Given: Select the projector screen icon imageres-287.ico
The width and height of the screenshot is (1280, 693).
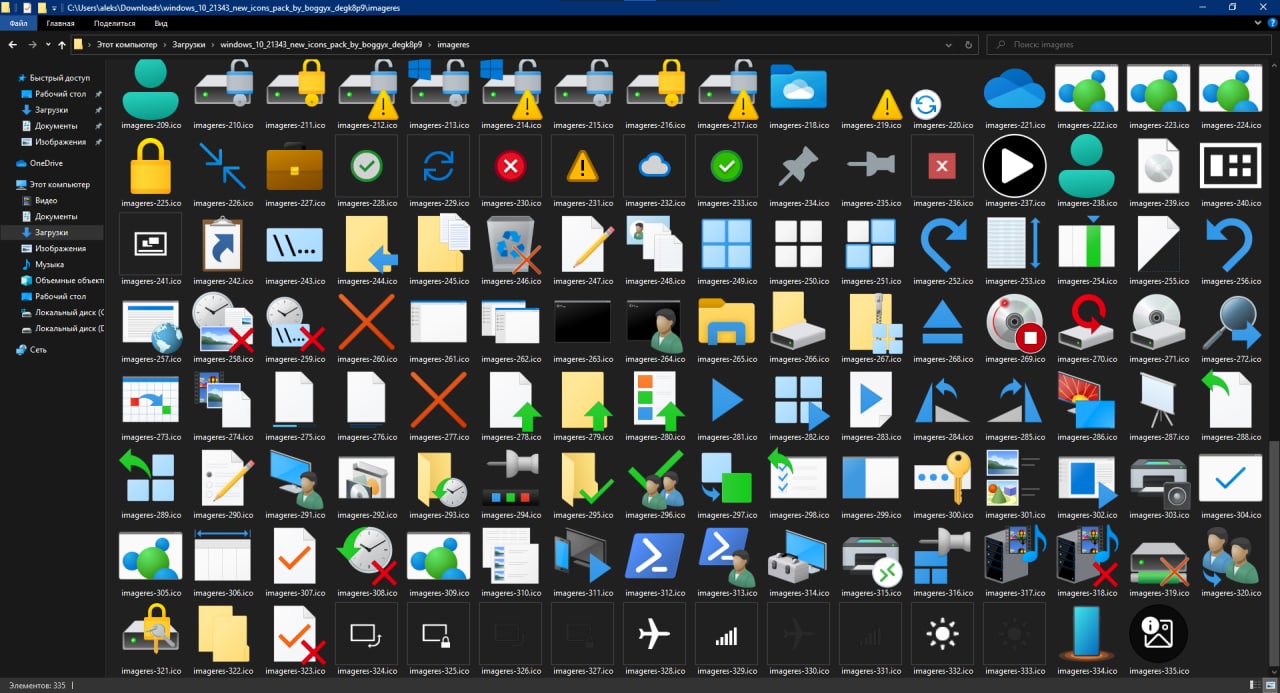Looking at the screenshot, I should (1159, 400).
